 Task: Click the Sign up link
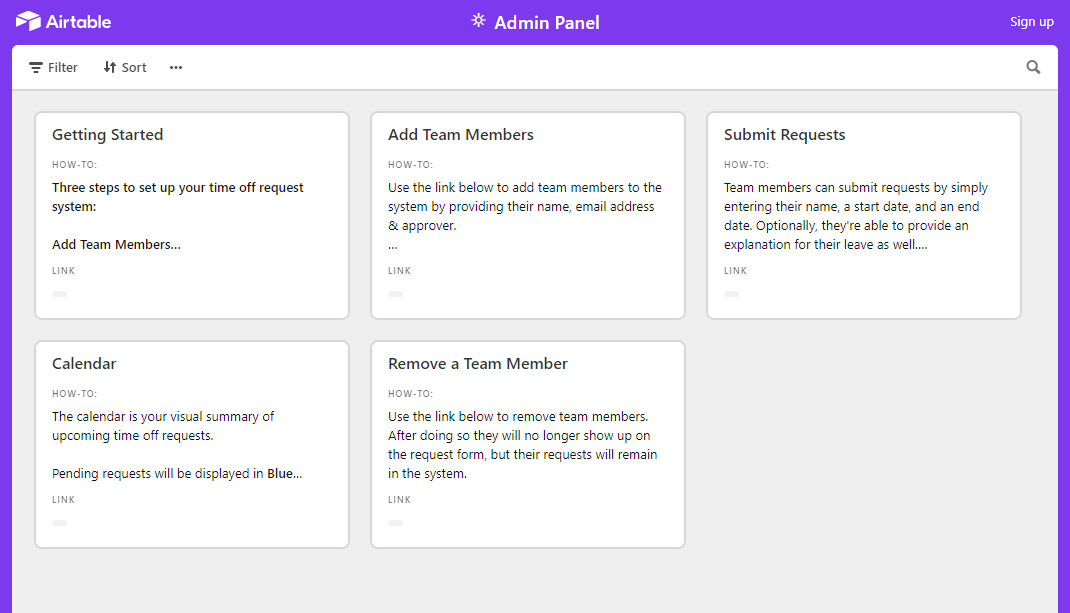coord(1031,22)
